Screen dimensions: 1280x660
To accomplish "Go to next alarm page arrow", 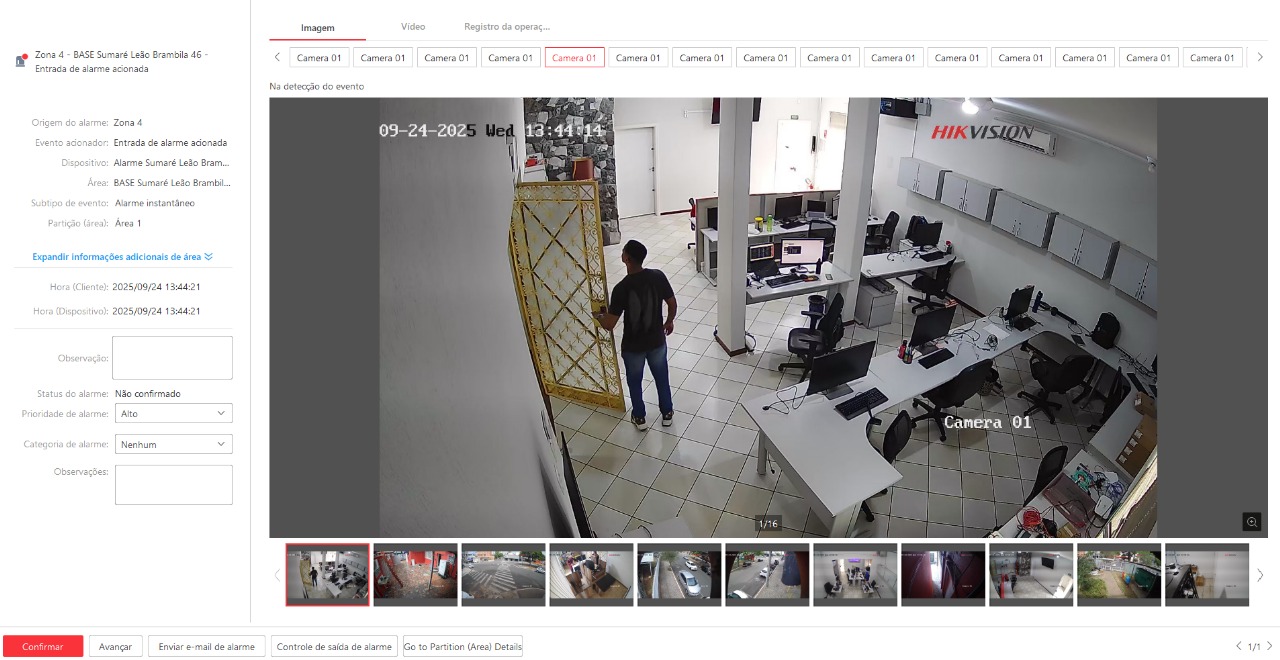I will coord(1270,646).
